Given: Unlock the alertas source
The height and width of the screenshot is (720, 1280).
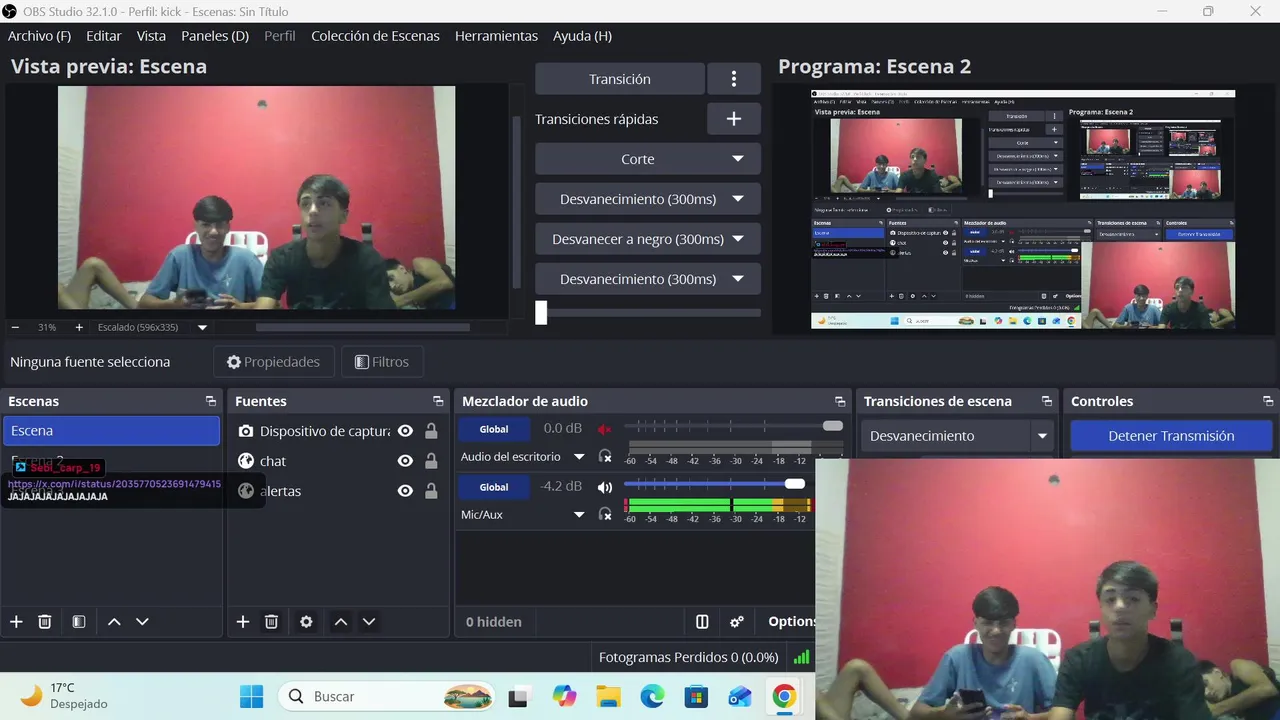Looking at the screenshot, I should (x=431, y=491).
